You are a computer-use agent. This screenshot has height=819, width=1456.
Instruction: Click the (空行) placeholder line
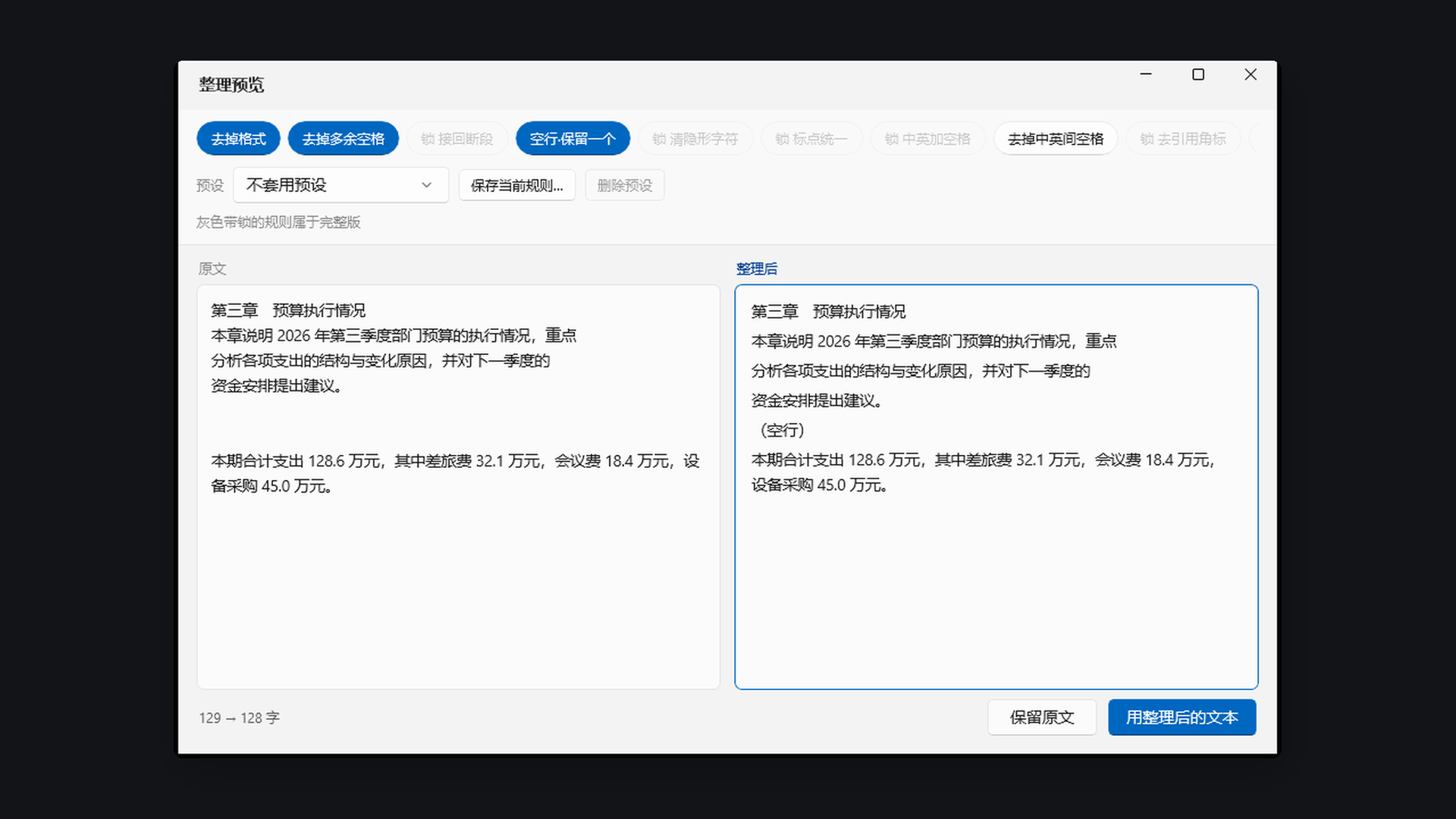pos(782,430)
